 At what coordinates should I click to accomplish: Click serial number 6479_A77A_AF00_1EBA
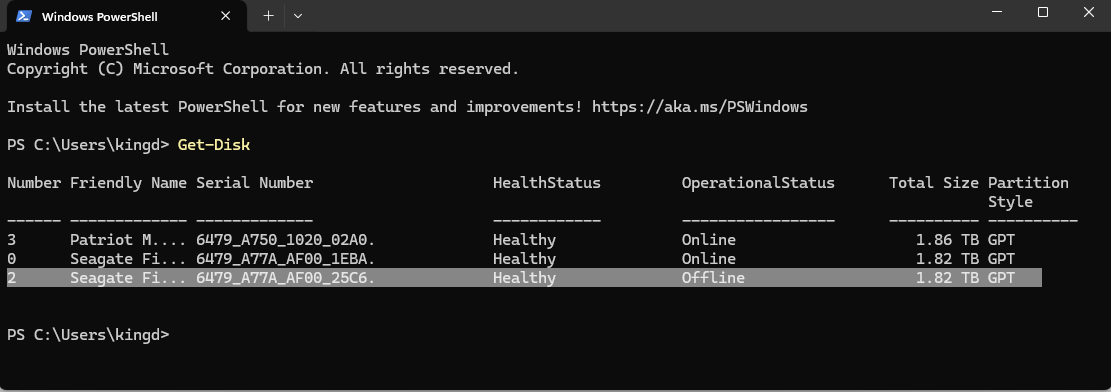coord(286,259)
